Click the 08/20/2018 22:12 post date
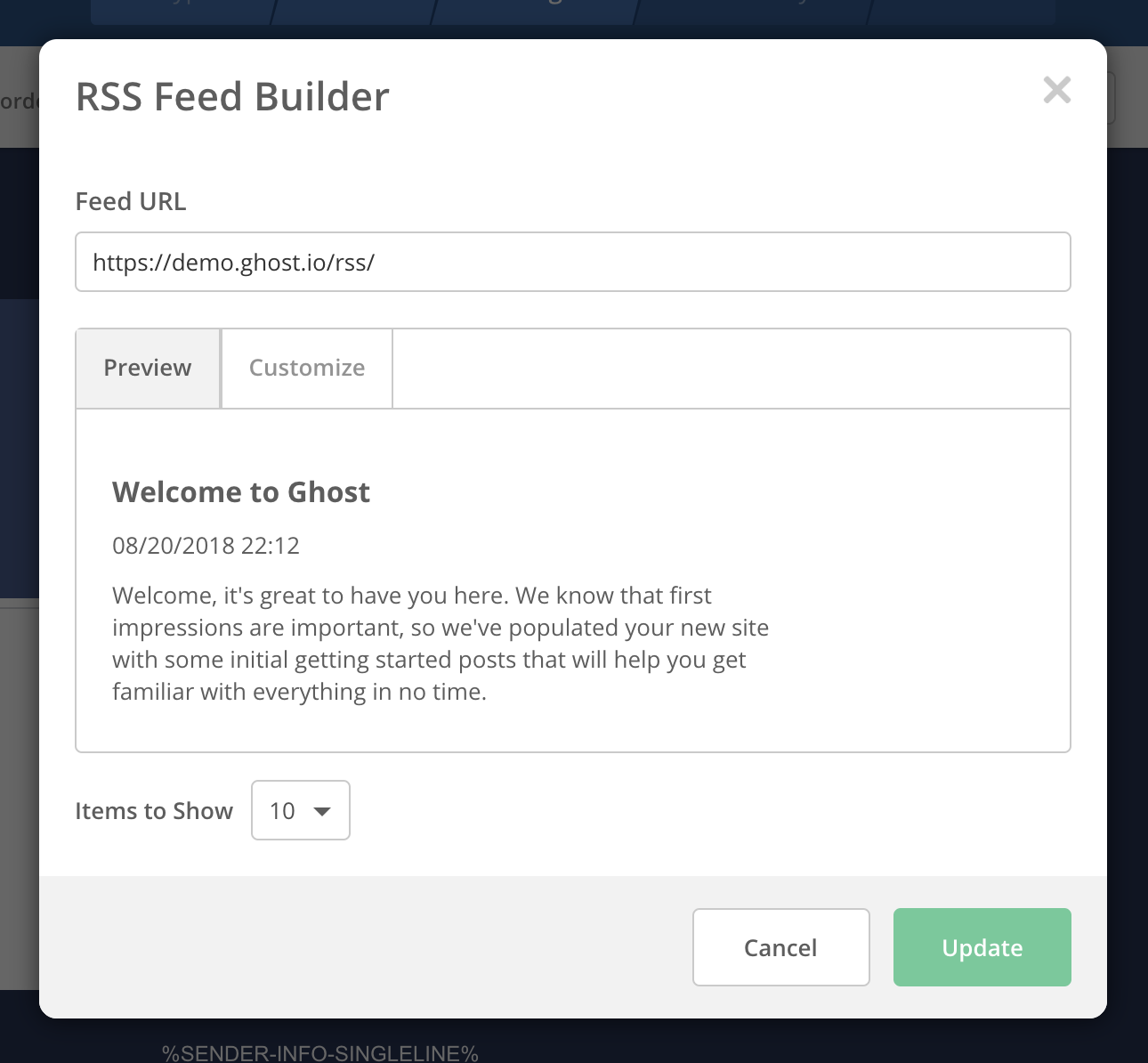The image size is (1148, 1063). click(x=206, y=546)
